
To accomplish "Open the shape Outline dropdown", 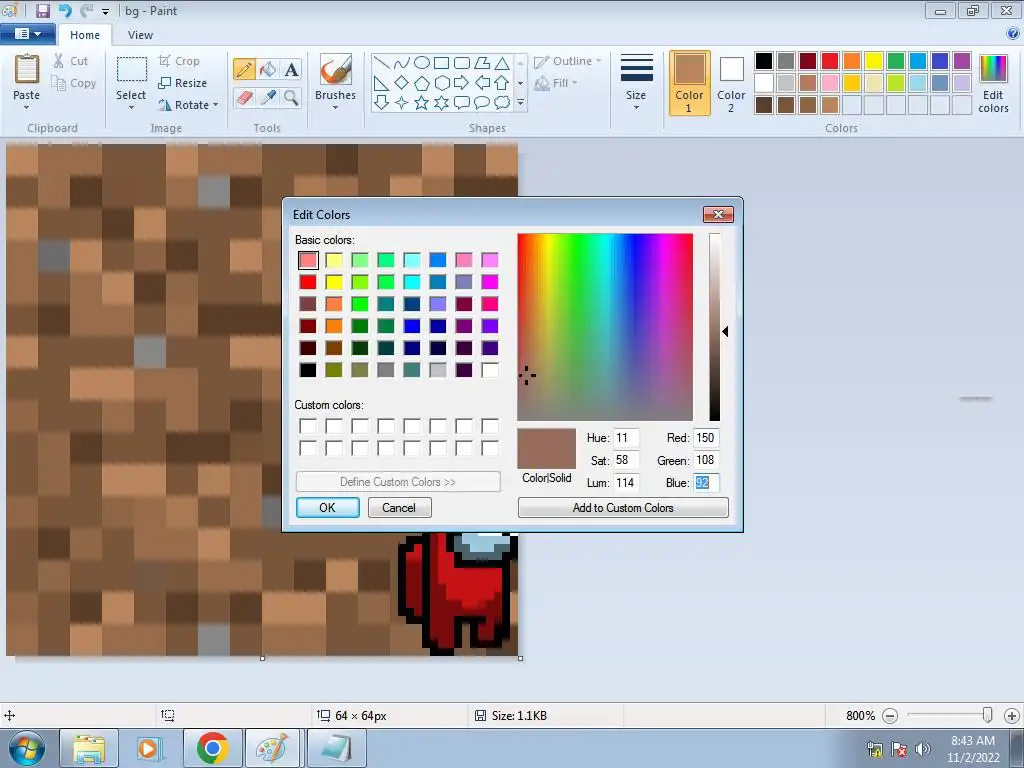I will point(568,61).
